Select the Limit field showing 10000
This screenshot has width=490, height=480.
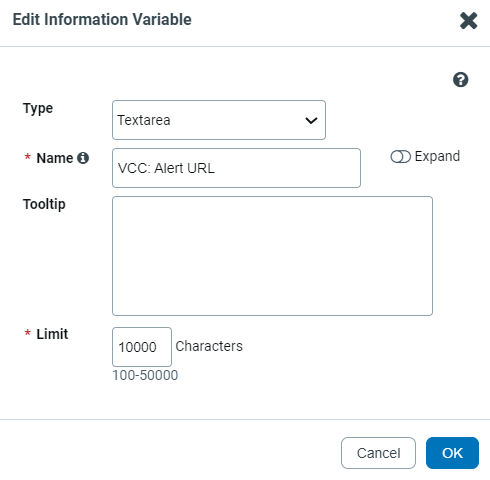coord(142,347)
